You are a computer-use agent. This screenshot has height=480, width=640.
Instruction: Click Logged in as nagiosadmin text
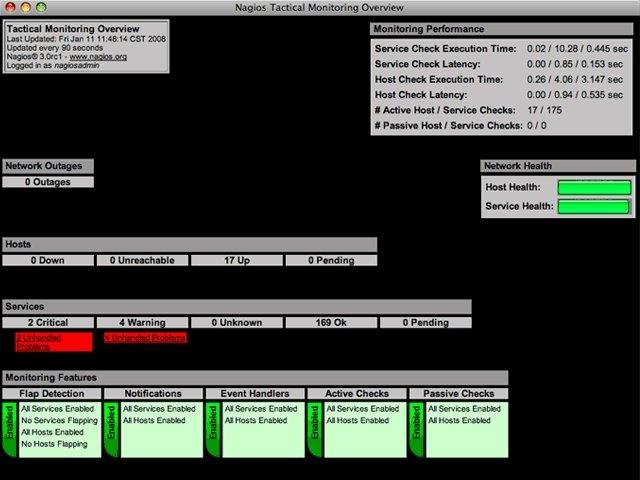pos(53,65)
